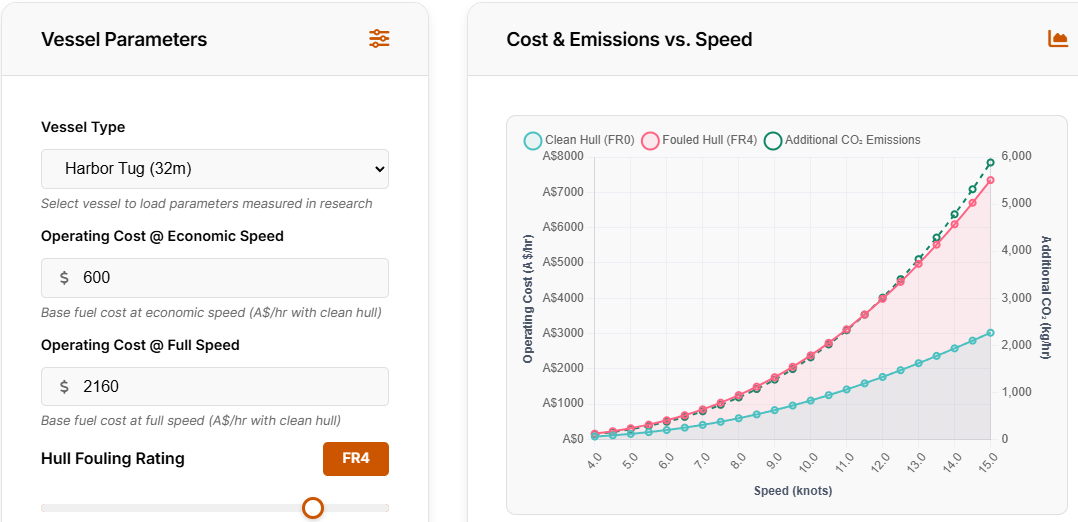Click the sliders icon in Vessel Parameters header
This screenshot has width=1078, height=522.
coord(379,39)
